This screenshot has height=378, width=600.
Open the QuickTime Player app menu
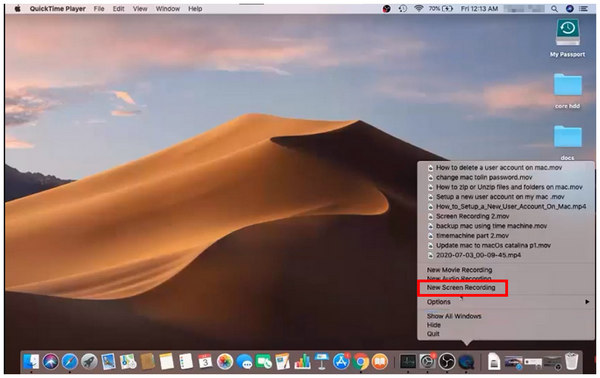[x=58, y=8]
